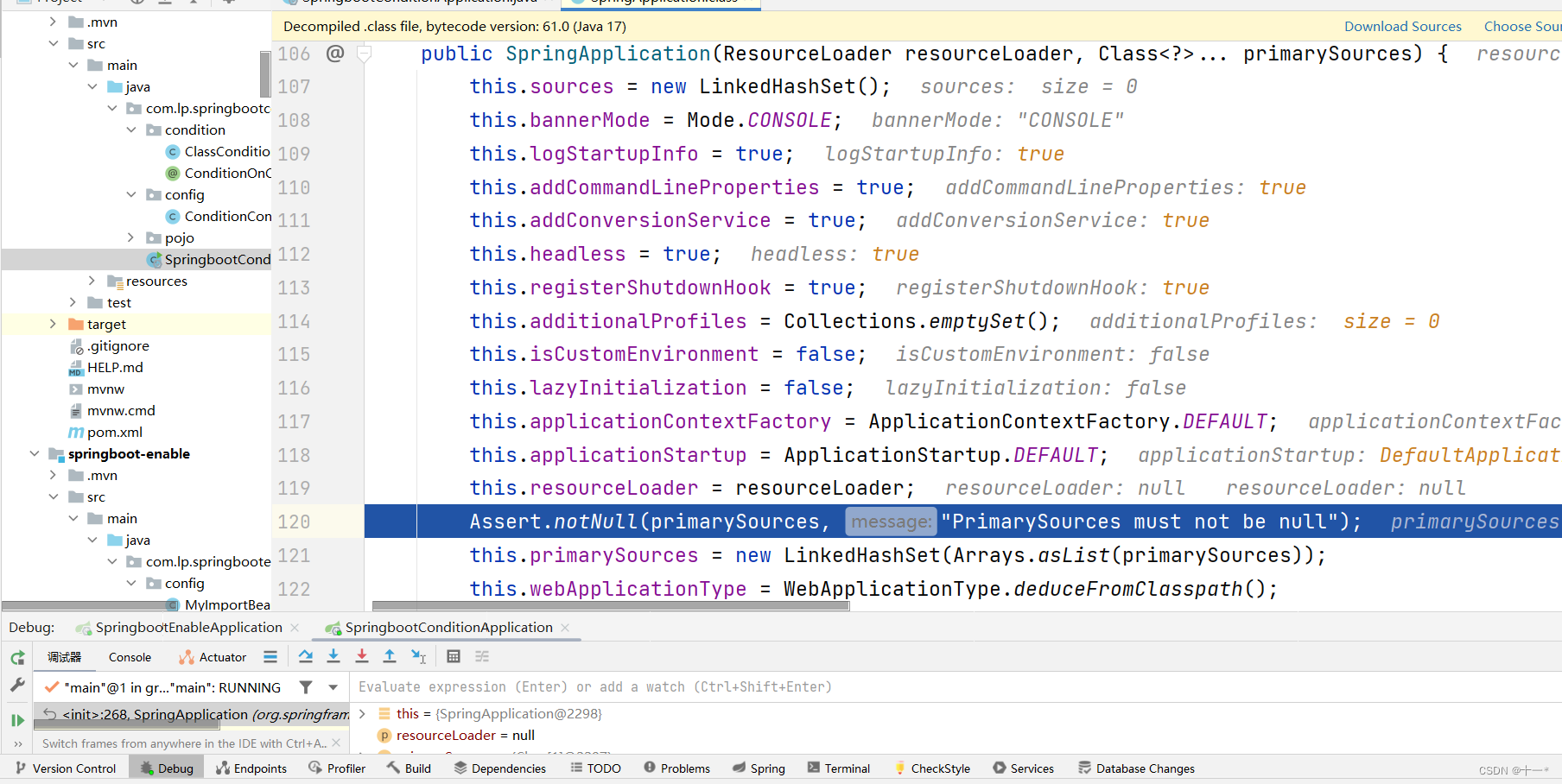This screenshot has width=1562, height=784.
Task: Close SpringbootConditionApplication debug tab
Action: (565, 628)
